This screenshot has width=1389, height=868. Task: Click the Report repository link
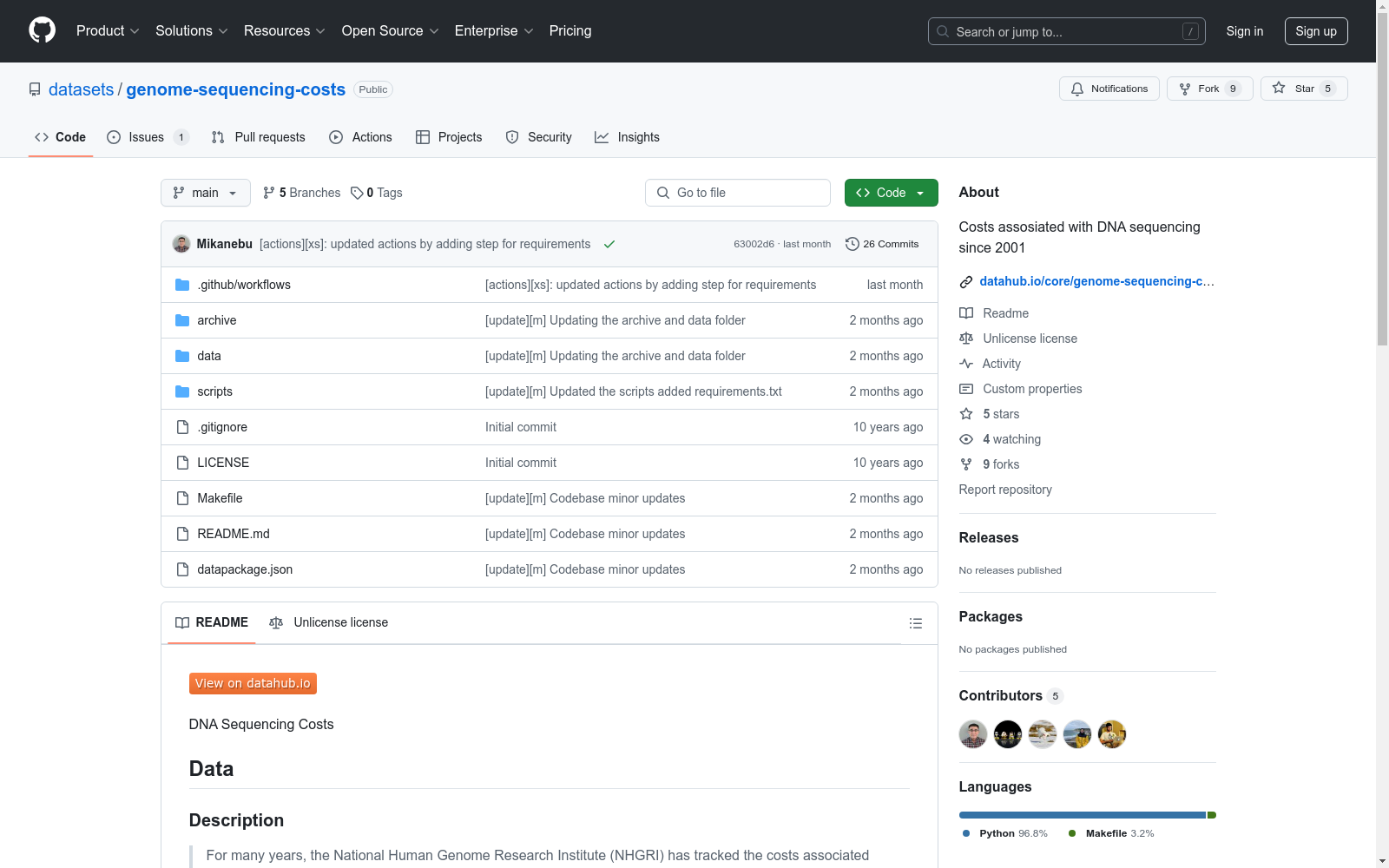pyautogui.click(x=1005, y=490)
